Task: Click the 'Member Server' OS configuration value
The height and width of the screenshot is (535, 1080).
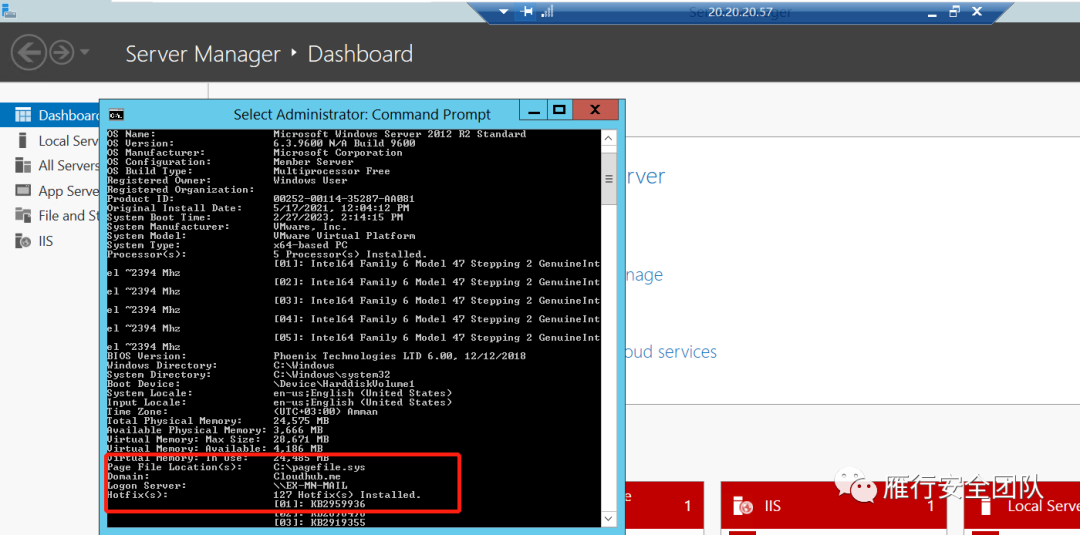Action: [313, 162]
